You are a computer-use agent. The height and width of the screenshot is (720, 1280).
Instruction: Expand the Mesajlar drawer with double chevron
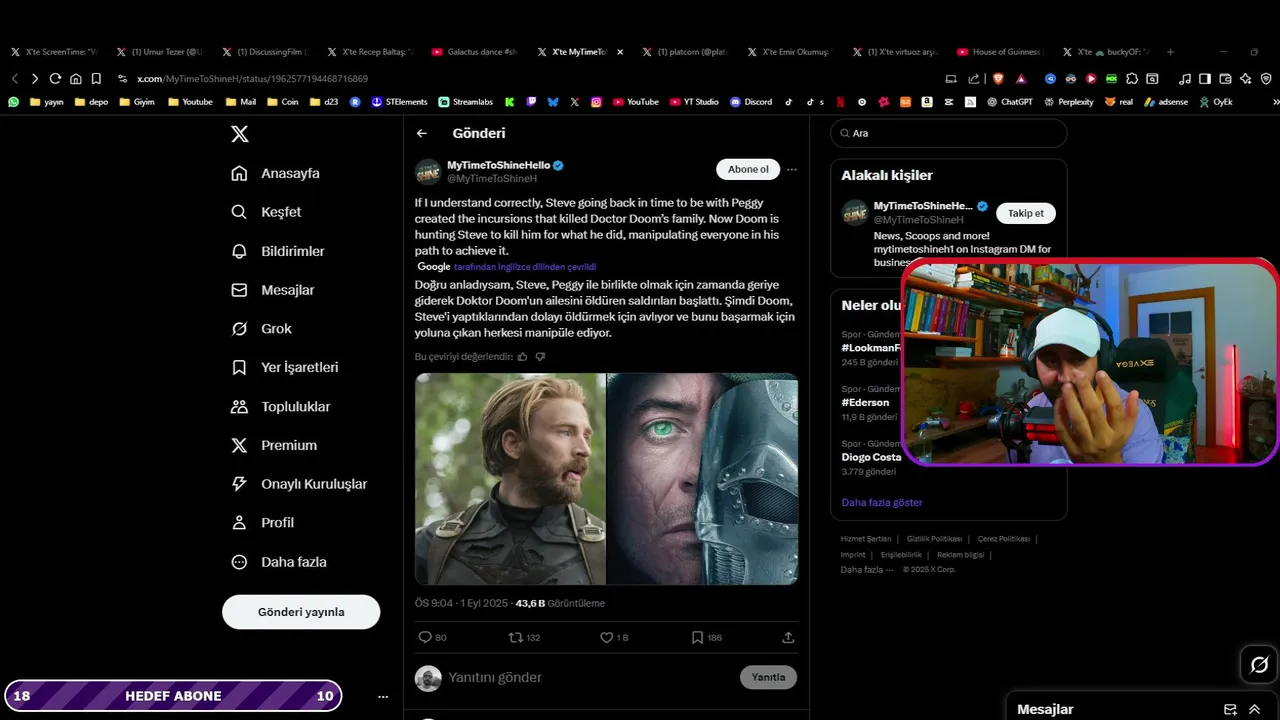point(1254,709)
